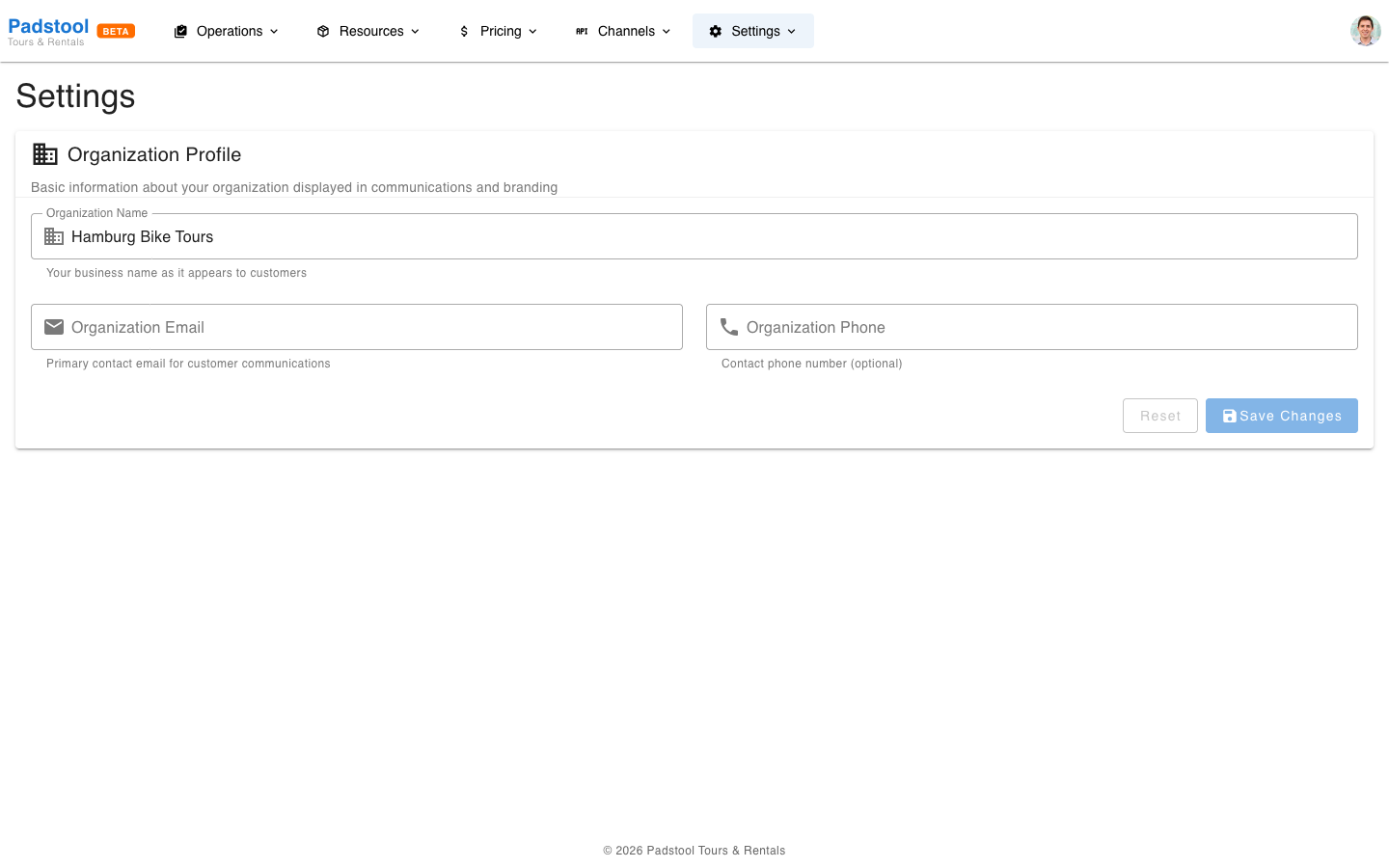1389x868 pixels.
Task: Click the Reset button
Action: [x=1160, y=416]
